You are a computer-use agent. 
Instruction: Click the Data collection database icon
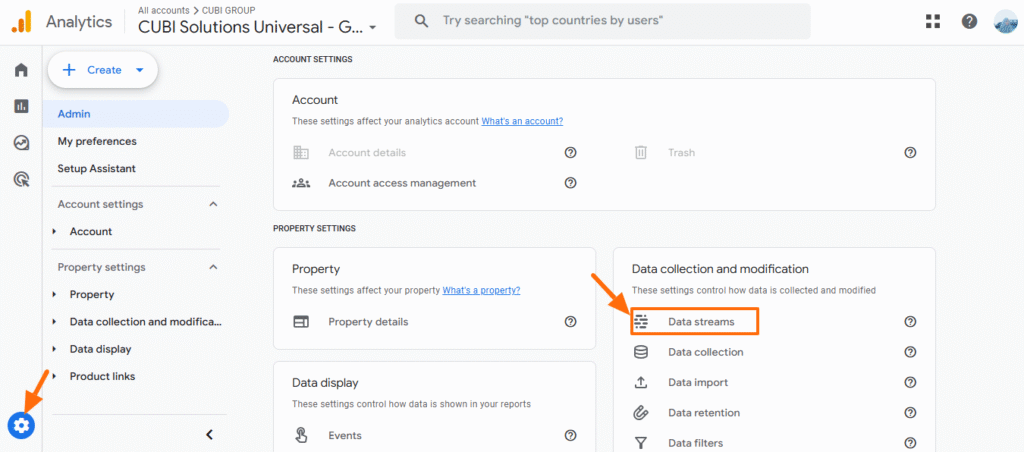coord(641,352)
